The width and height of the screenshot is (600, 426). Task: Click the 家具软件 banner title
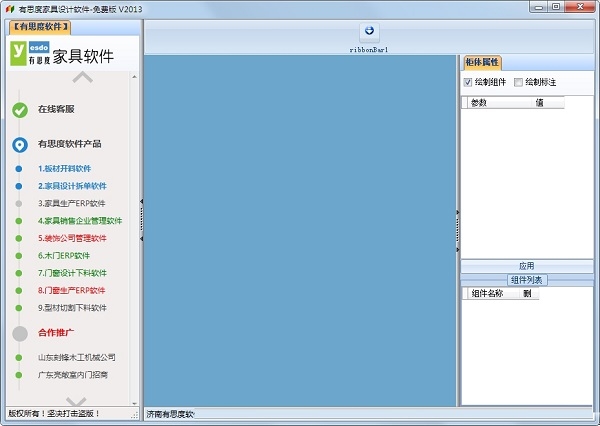pyautogui.click(x=83, y=57)
